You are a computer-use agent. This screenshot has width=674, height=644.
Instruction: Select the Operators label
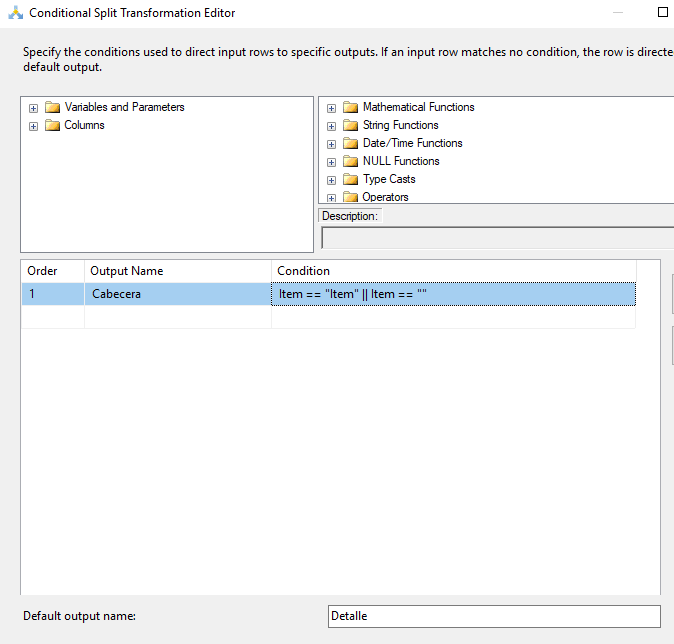385,197
